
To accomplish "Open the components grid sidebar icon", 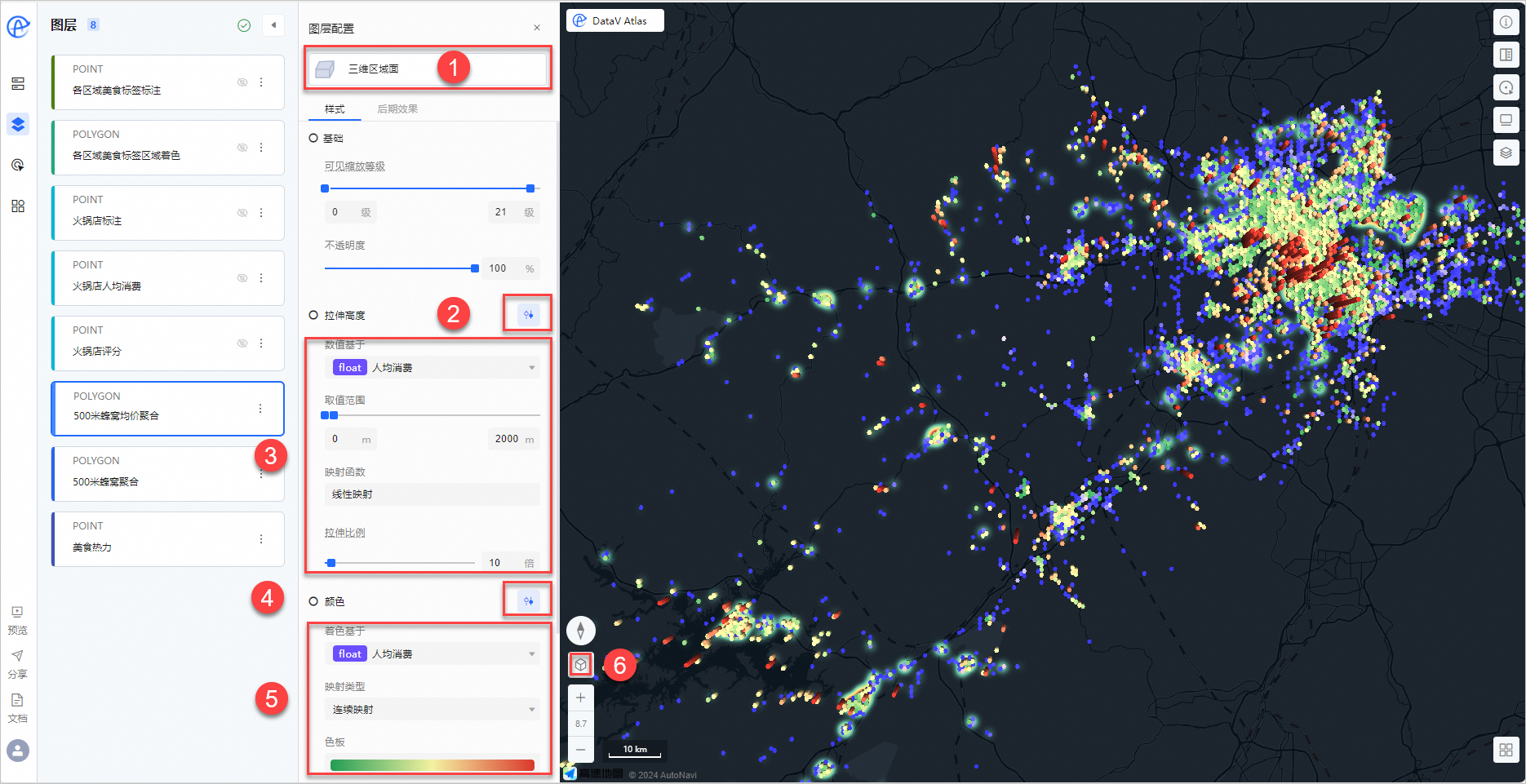I will coord(18,206).
